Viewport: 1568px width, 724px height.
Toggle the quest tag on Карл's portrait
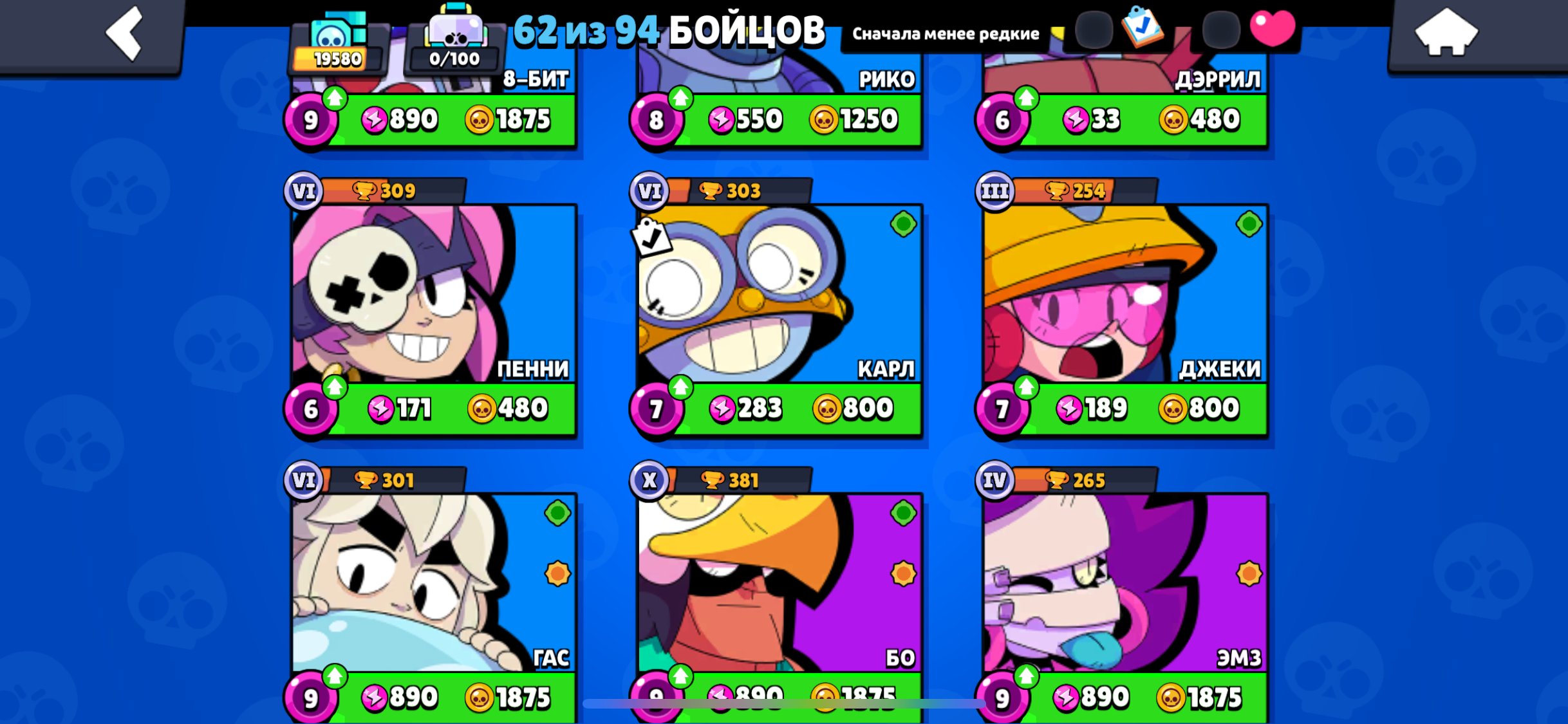[x=651, y=237]
